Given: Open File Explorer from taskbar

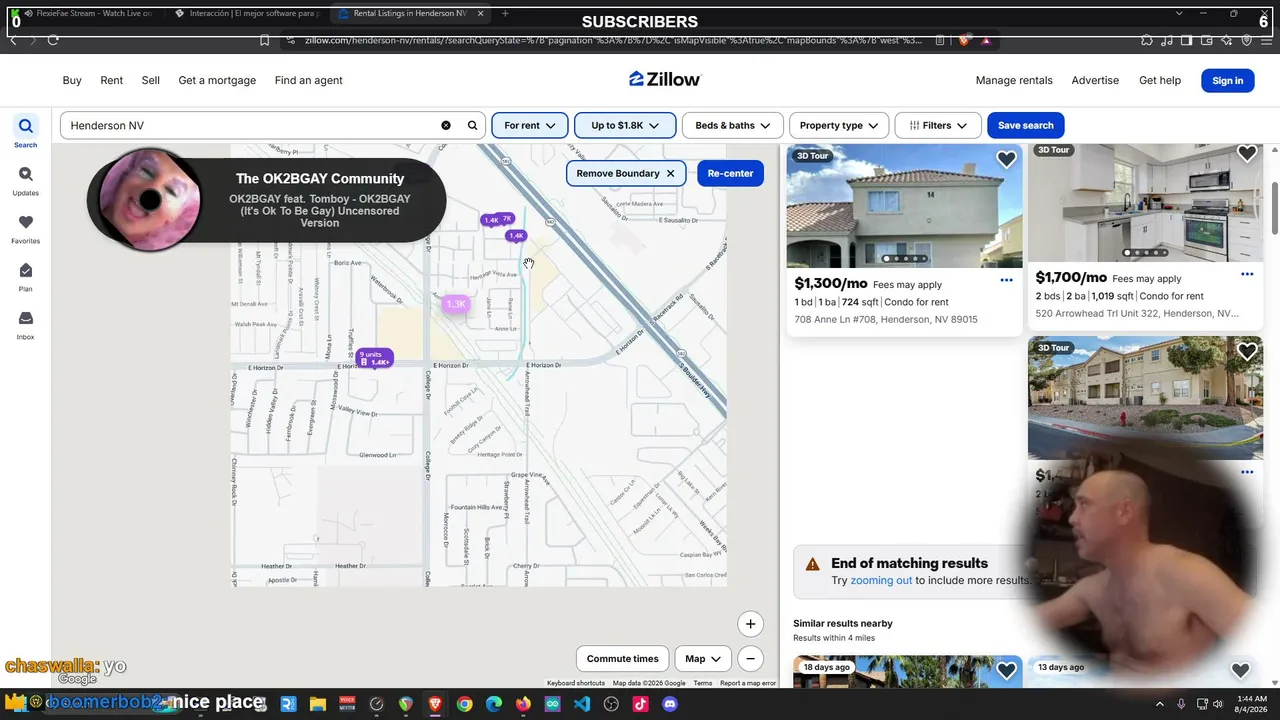Looking at the screenshot, I should (x=317, y=704).
